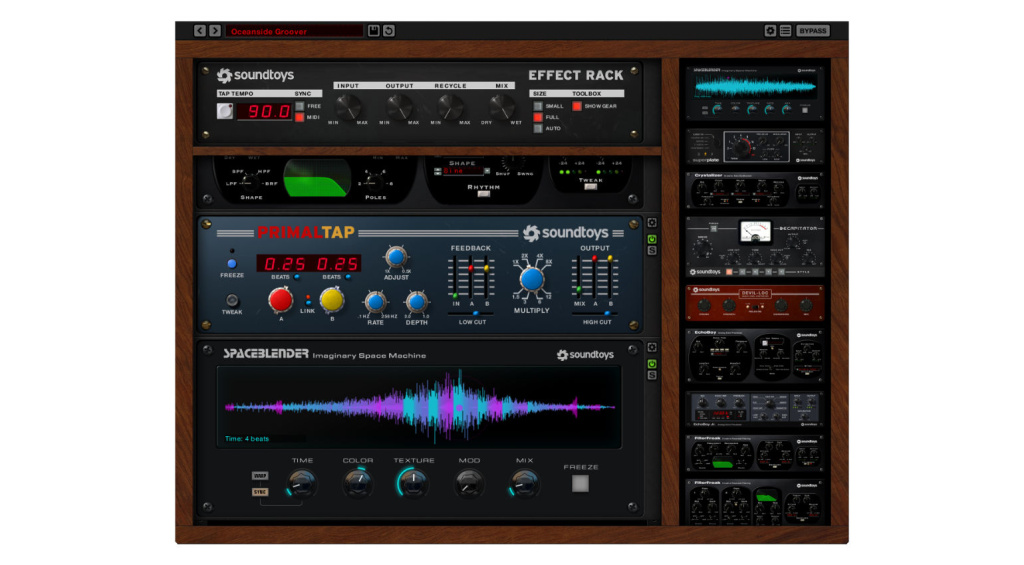The height and width of the screenshot is (565, 1024).
Task: Click the SpaceBlender TEXTURE knob
Action: tap(413, 484)
